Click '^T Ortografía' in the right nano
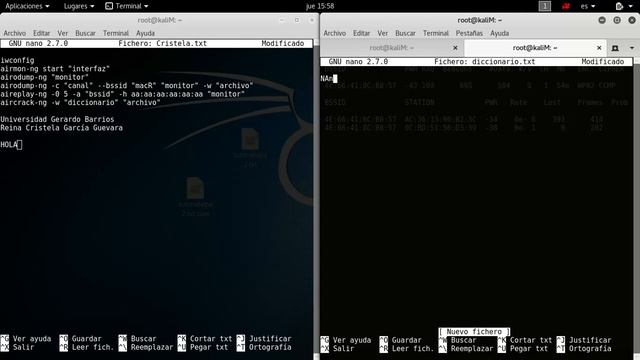The width and height of the screenshot is (640, 360). (x=584, y=349)
